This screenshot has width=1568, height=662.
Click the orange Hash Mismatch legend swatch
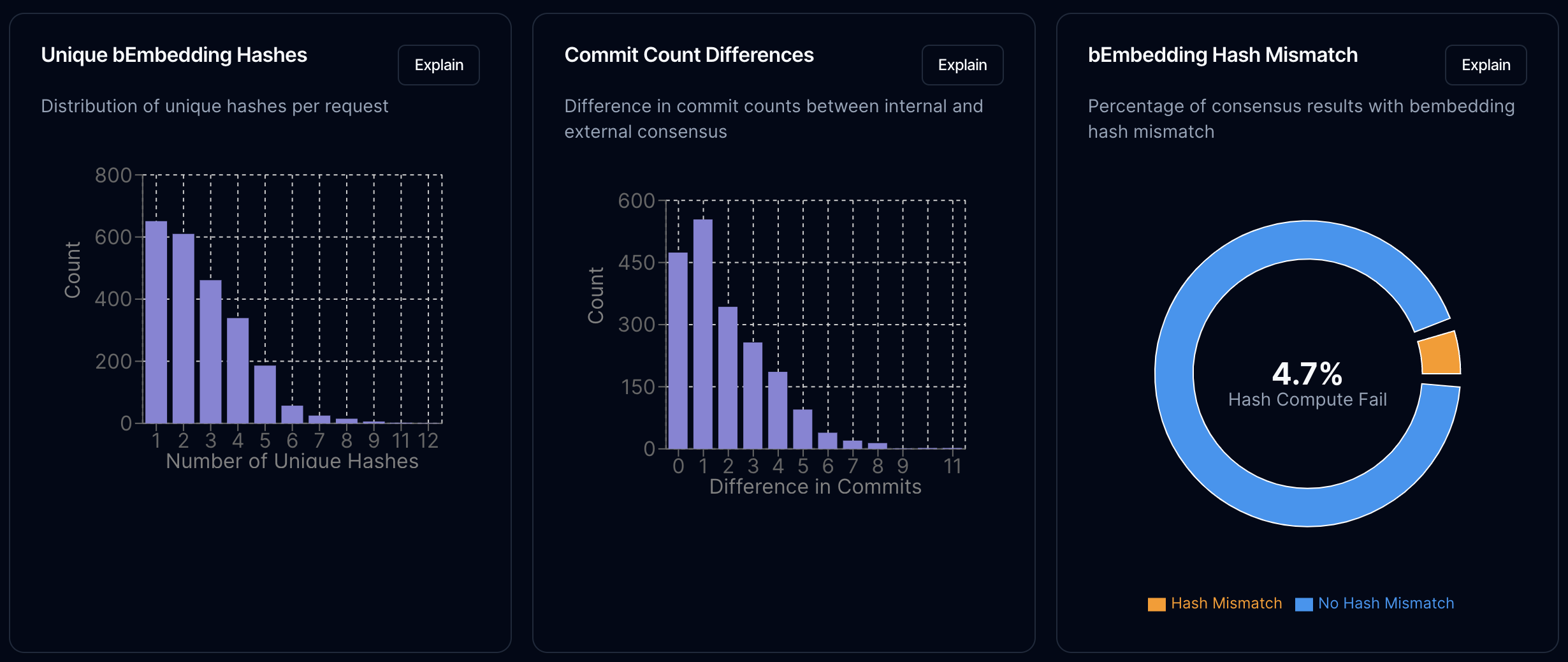point(1156,604)
